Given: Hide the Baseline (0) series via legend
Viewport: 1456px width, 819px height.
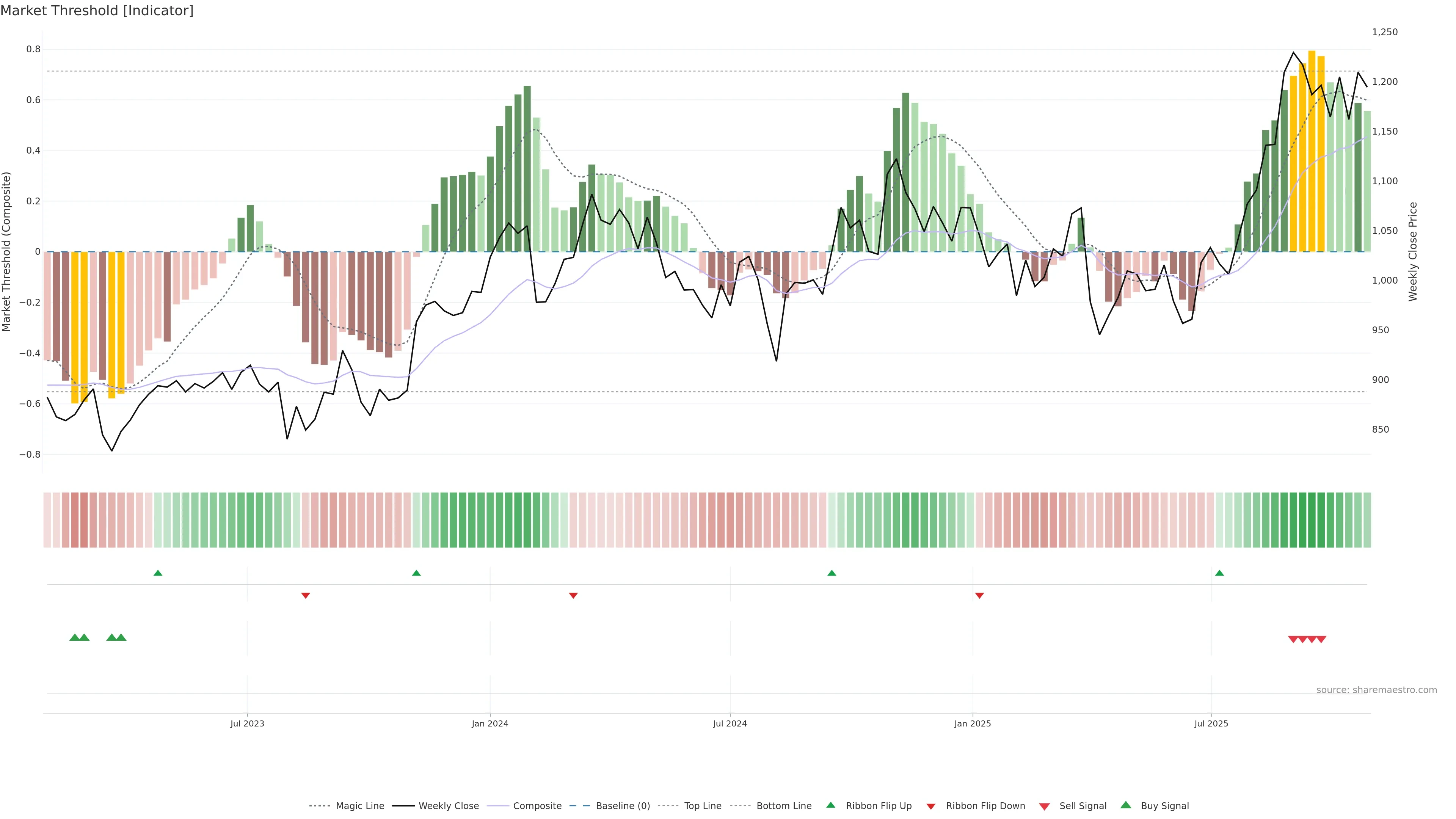Looking at the screenshot, I should 622,806.
